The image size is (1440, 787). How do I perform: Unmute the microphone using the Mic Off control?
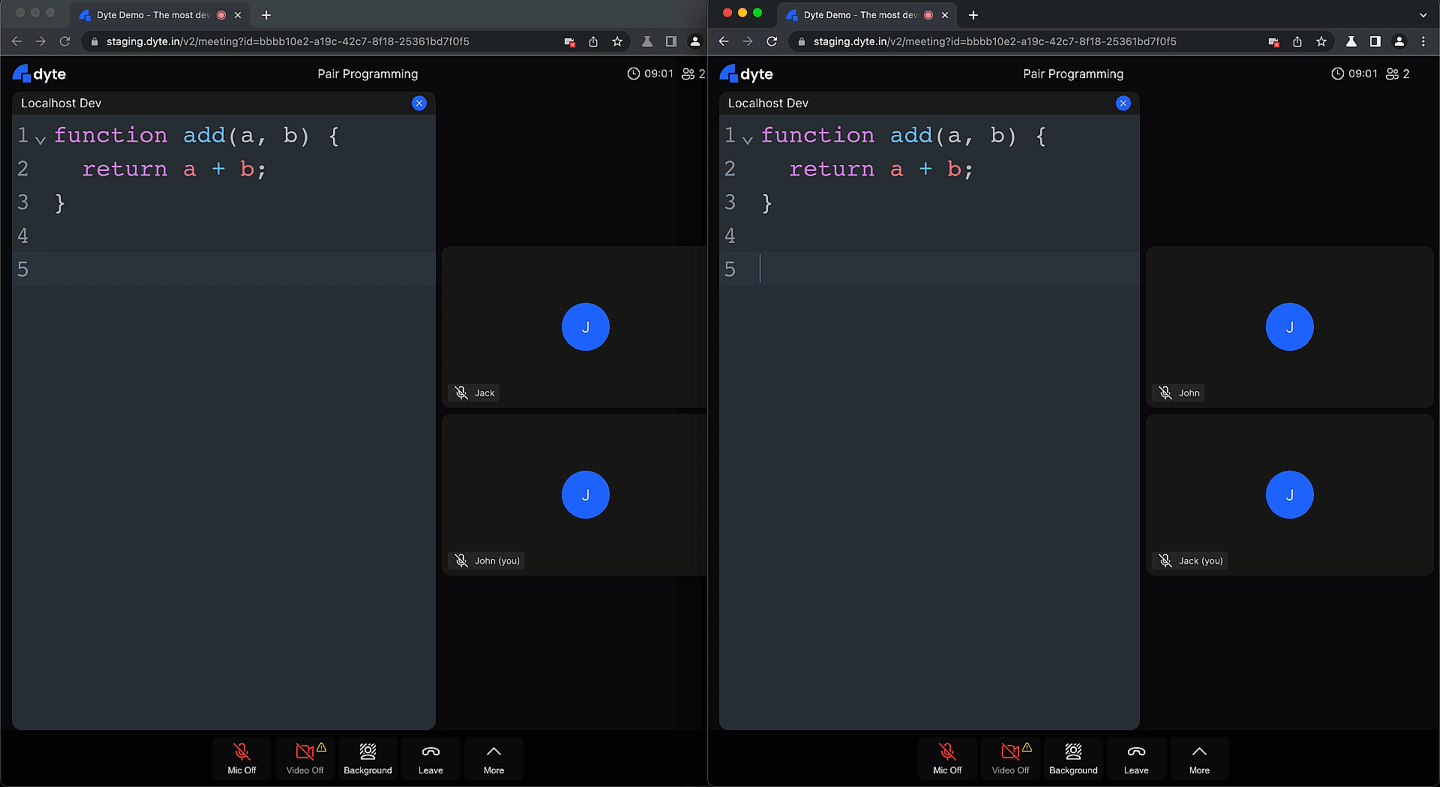241,758
